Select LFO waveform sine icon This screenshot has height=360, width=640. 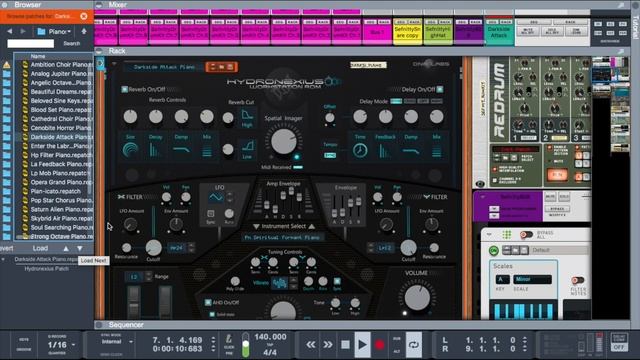pos(216,198)
